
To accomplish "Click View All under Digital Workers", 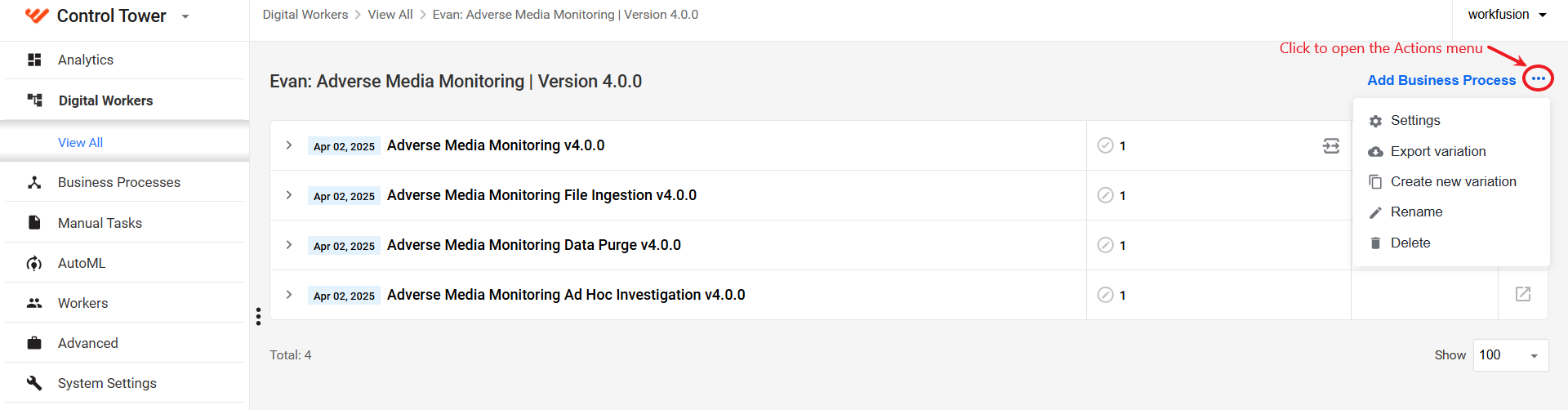I will pyautogui.click(x=80, y=142).
